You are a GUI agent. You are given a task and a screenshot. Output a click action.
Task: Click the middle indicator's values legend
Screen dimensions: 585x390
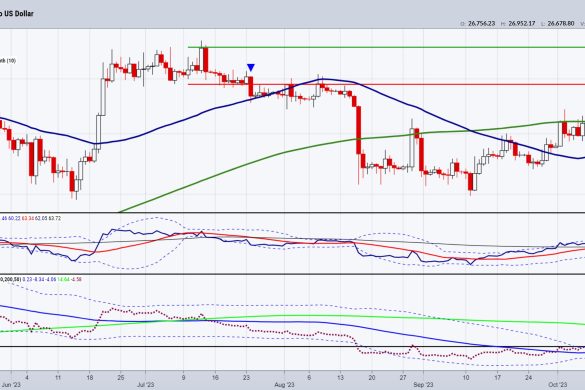[x=31, y=218]
